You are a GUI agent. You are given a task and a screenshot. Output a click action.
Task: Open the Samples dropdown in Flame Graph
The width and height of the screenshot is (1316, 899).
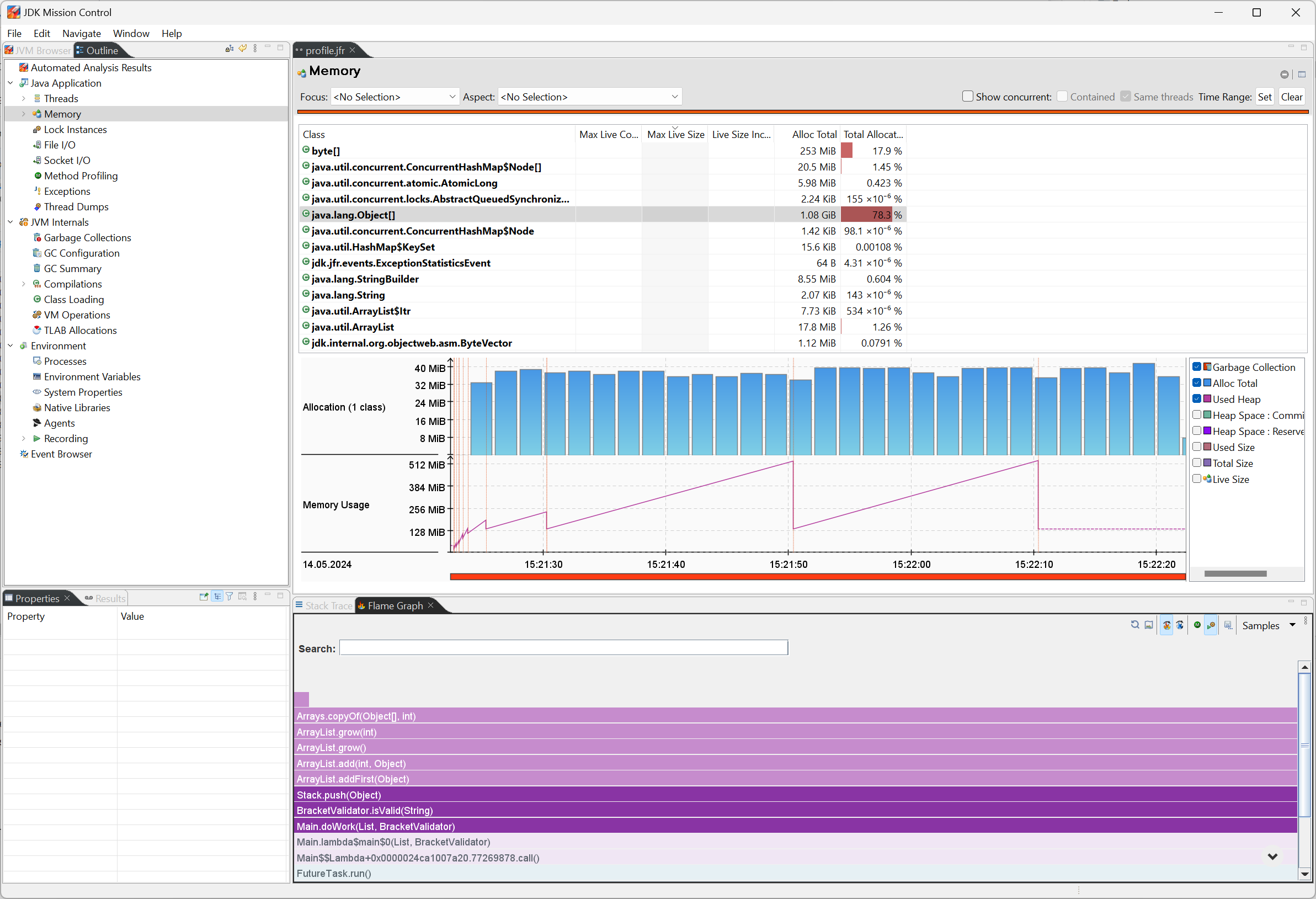[1292, 625]
